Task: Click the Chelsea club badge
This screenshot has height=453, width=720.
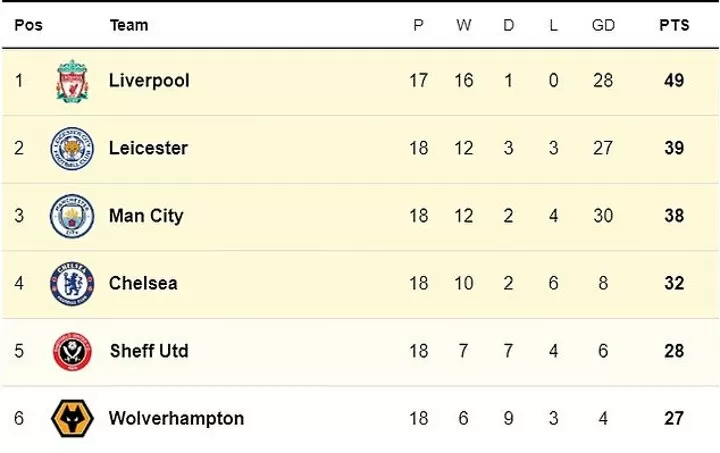Action: pyautogui.click(x=72, y=284)
